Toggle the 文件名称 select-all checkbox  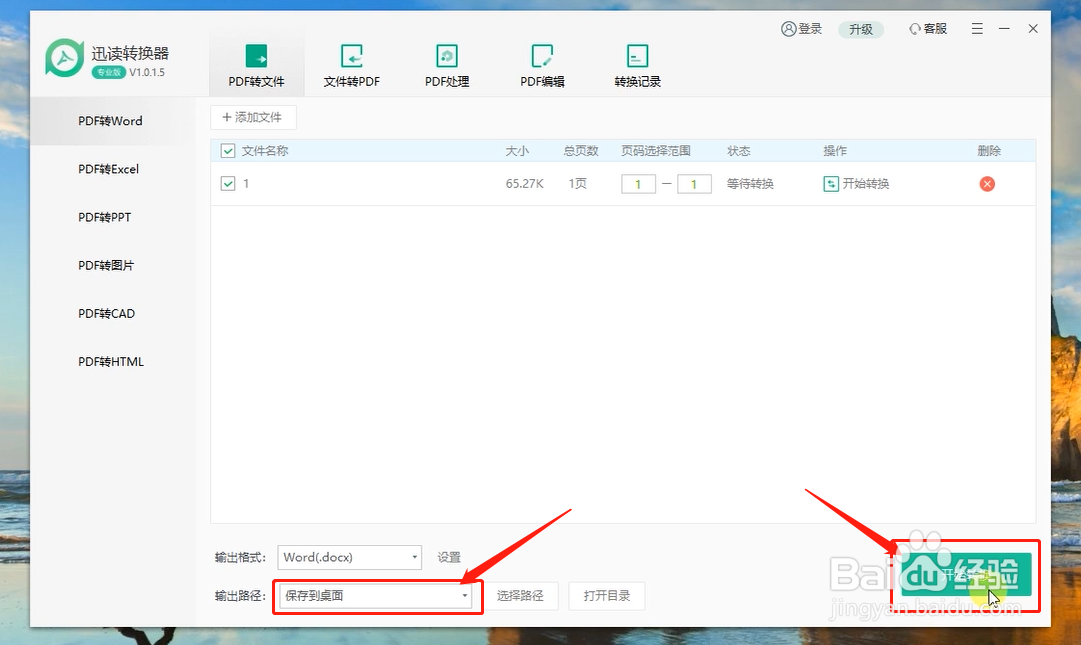226,150
